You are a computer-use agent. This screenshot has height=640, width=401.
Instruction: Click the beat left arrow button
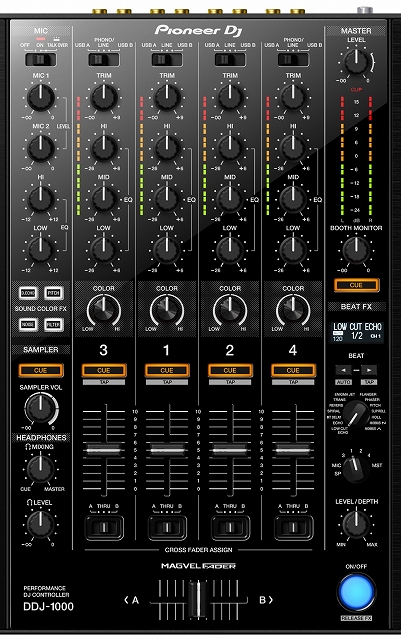[x=343, y=370]
